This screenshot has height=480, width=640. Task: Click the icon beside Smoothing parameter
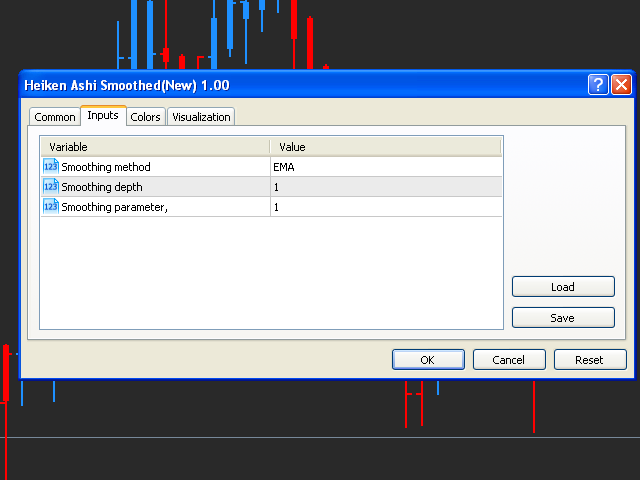pyautogui.click(x=50, y=206)
